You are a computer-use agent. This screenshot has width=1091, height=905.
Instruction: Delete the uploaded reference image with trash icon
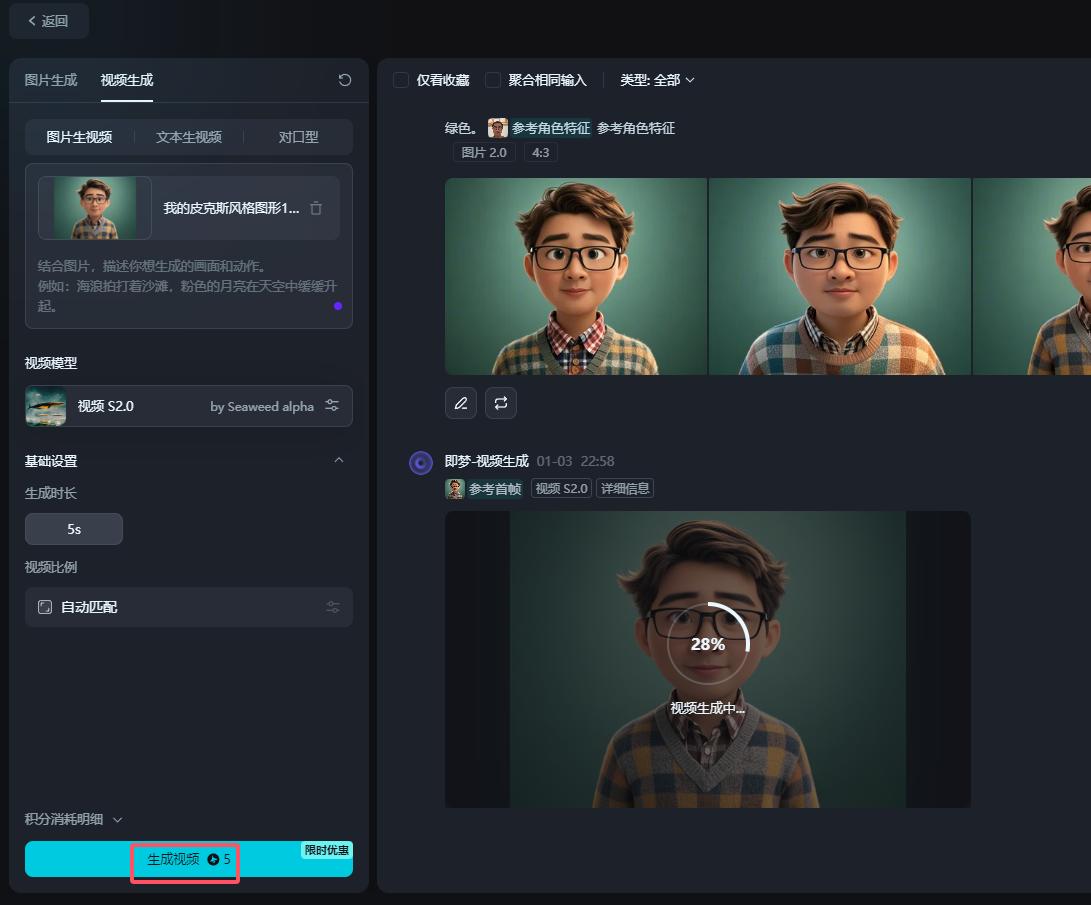click(x=316, y=208)
